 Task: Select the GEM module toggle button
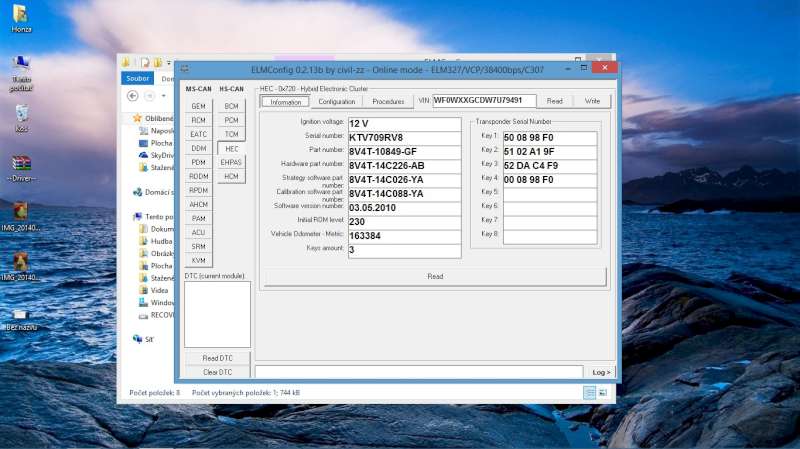point(198,106)
